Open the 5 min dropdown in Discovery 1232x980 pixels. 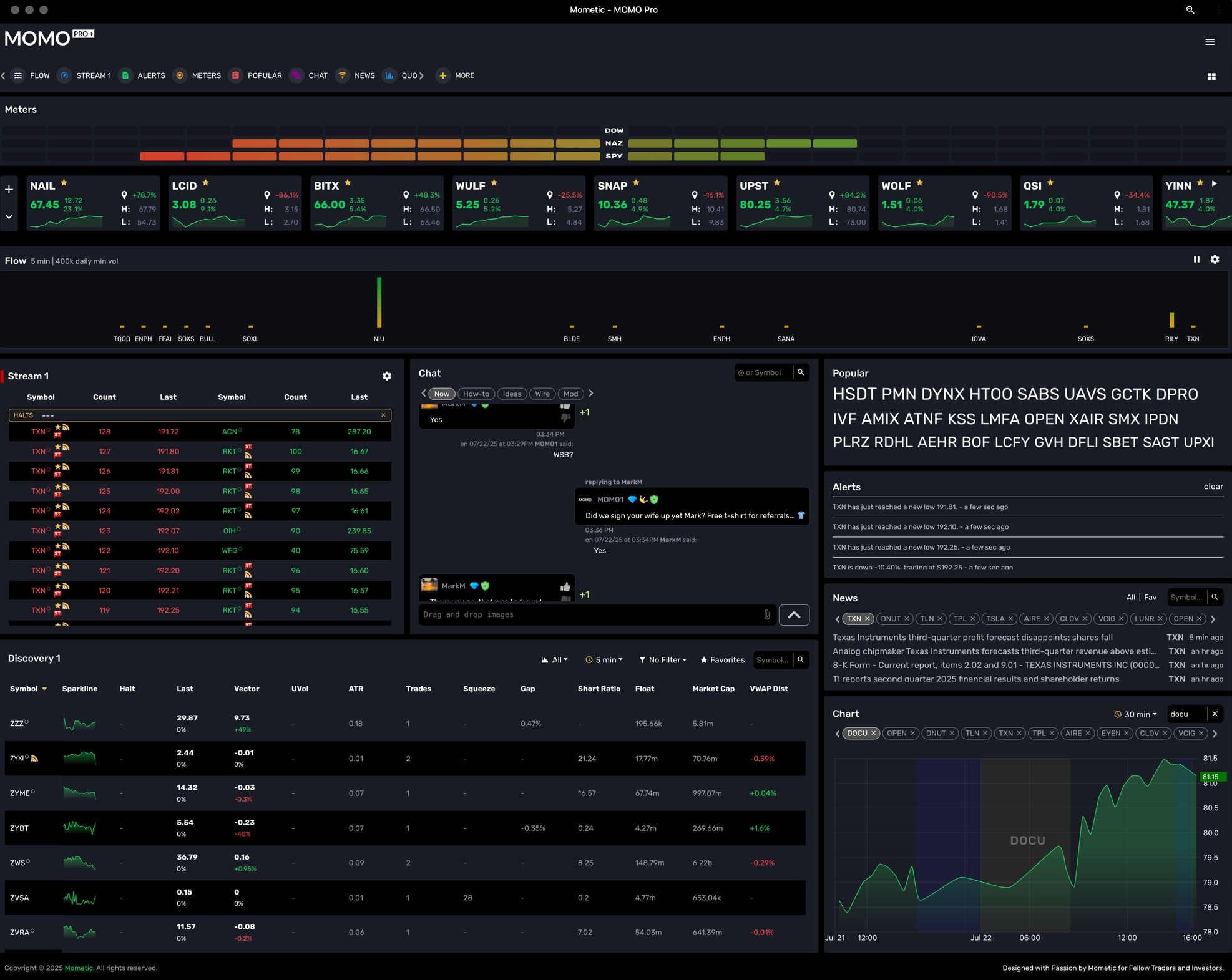tap(604, 660)
